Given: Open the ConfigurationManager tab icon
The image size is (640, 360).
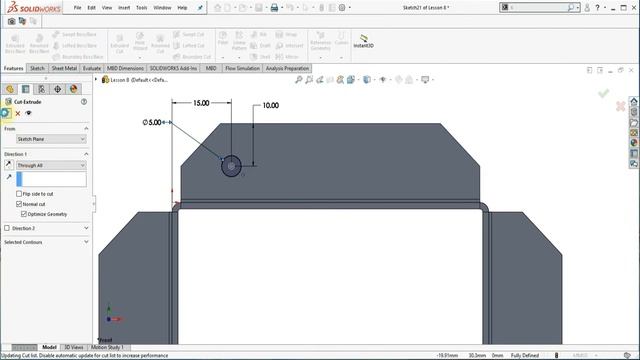Looking at the screenshot, I should (x=42, y=89).
